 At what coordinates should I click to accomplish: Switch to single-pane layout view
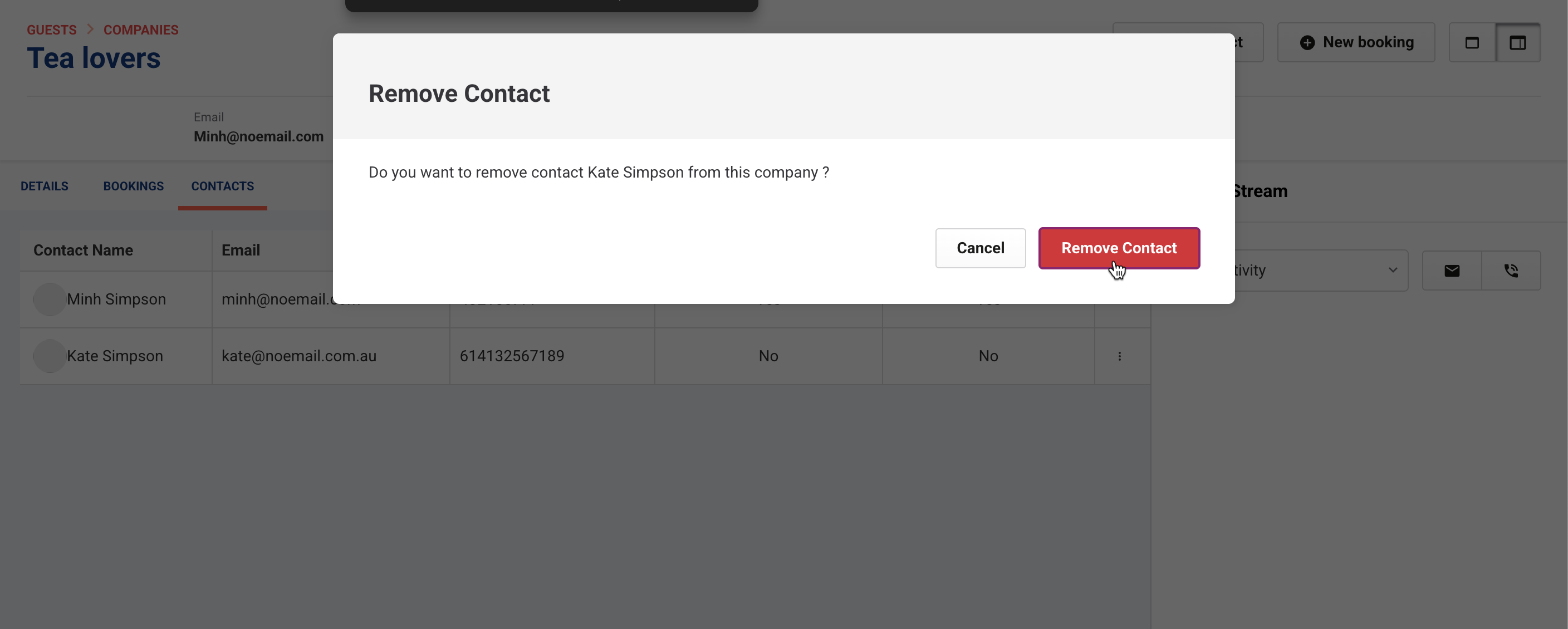(1471, 42)
